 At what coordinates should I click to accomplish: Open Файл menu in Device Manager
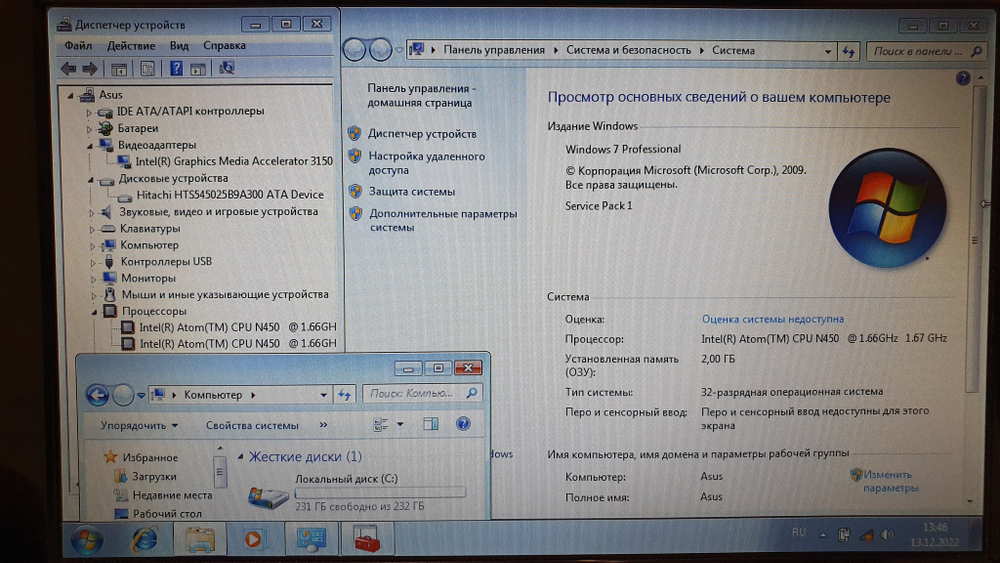pyautogui.click(x=78, y=46)
